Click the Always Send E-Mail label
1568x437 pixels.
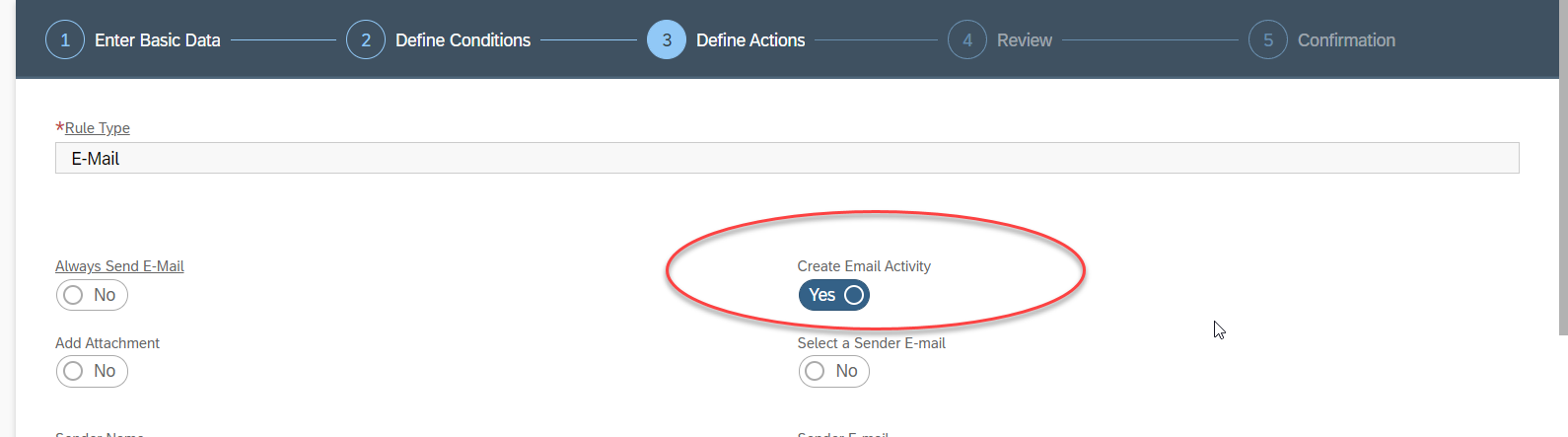[119, 266]
